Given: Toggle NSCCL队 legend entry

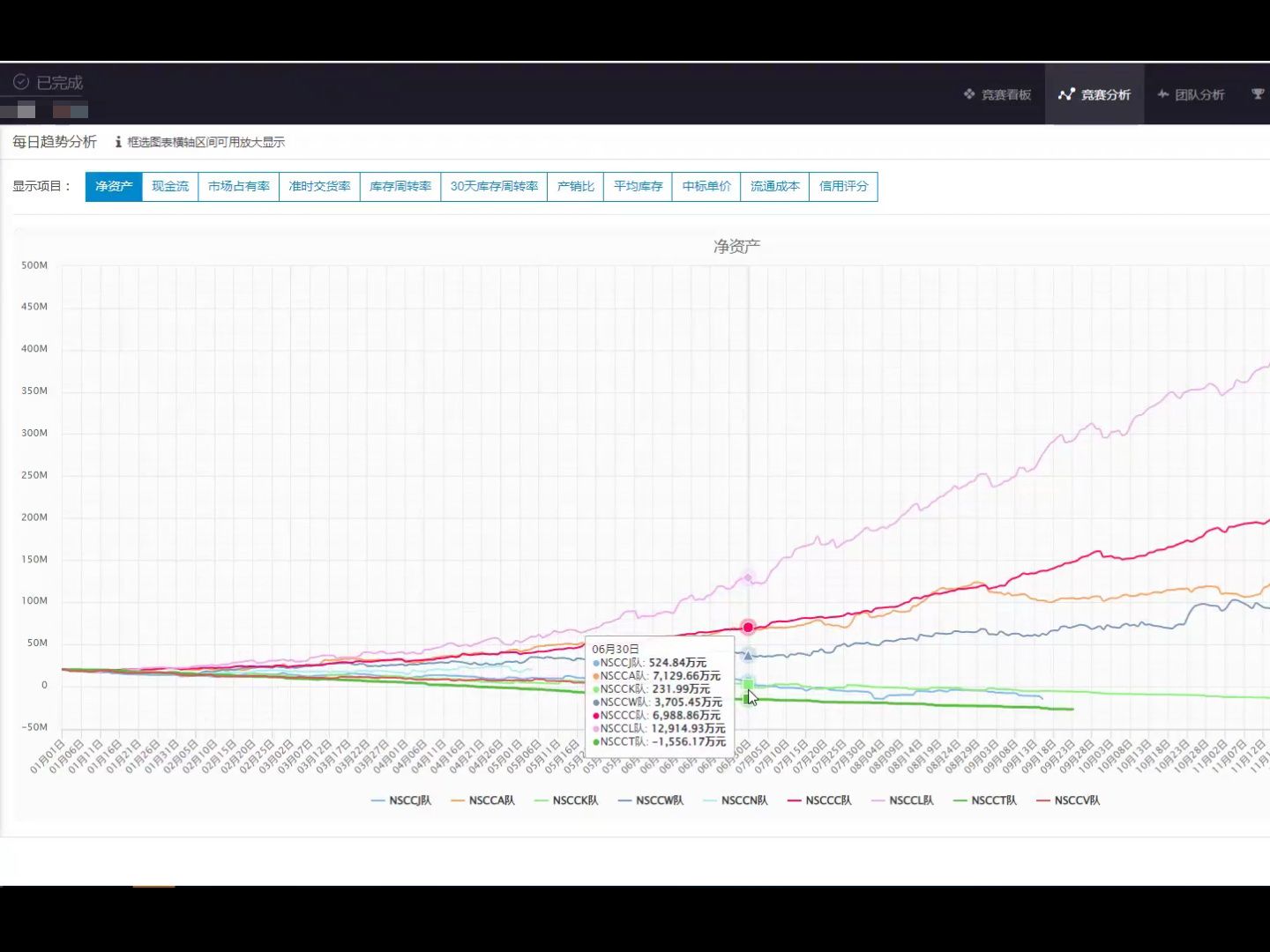Looking at the screenshot, I should coord(902,800).
